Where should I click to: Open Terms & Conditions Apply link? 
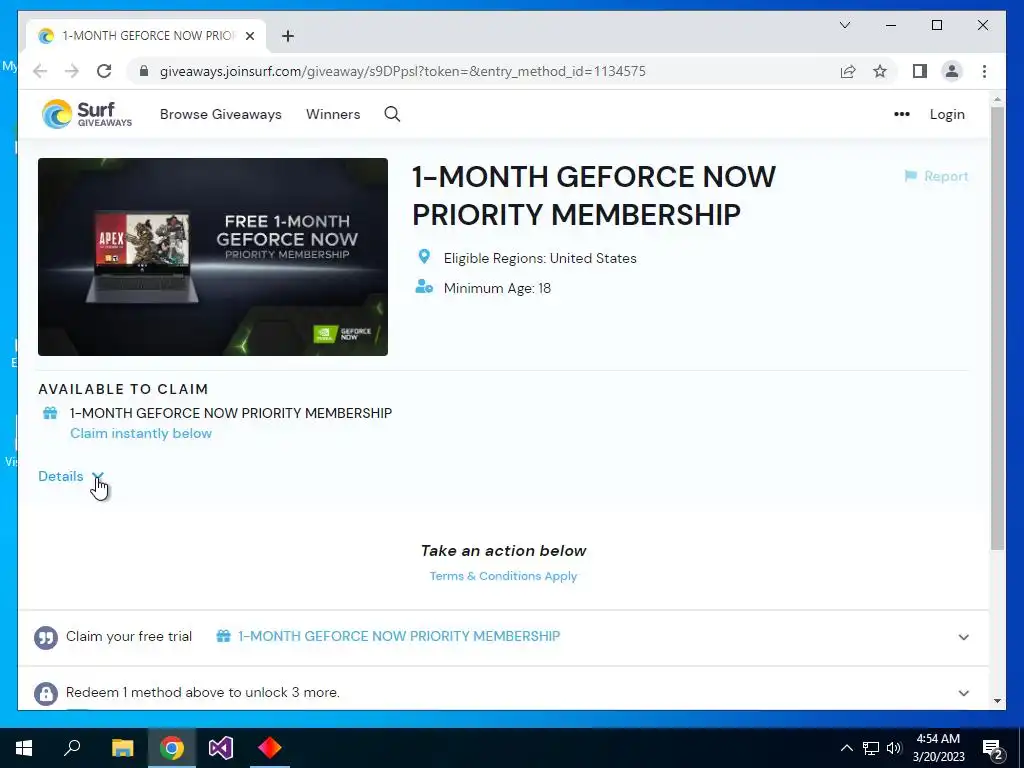[x=504, y=576]
